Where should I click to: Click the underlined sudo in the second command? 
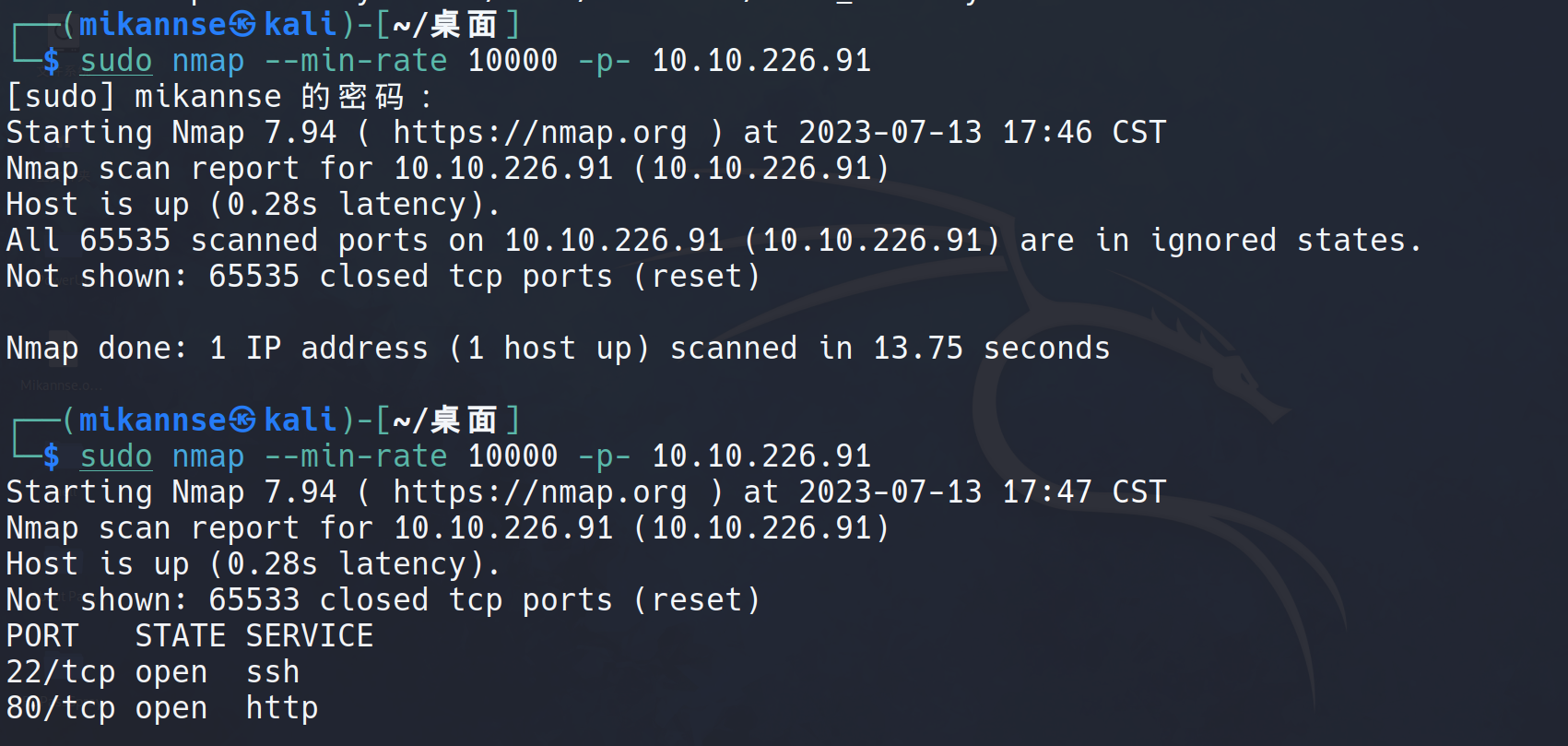[x=116, y=456]
